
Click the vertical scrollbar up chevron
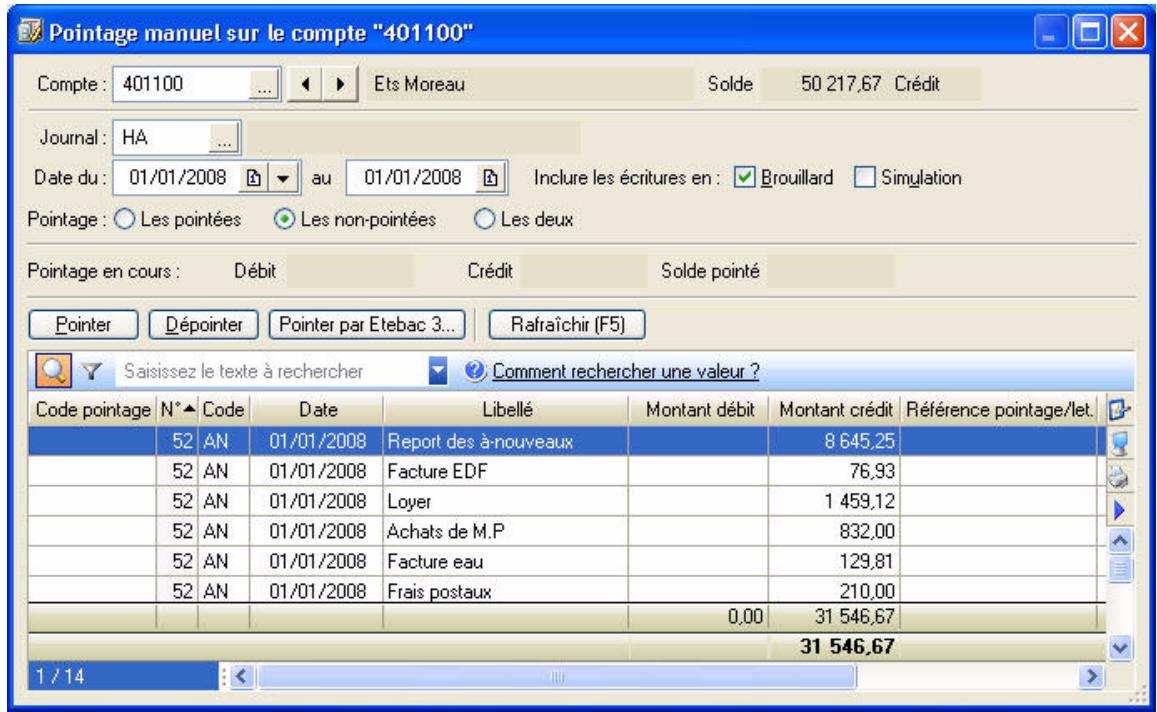click(x=1120, y=542)
